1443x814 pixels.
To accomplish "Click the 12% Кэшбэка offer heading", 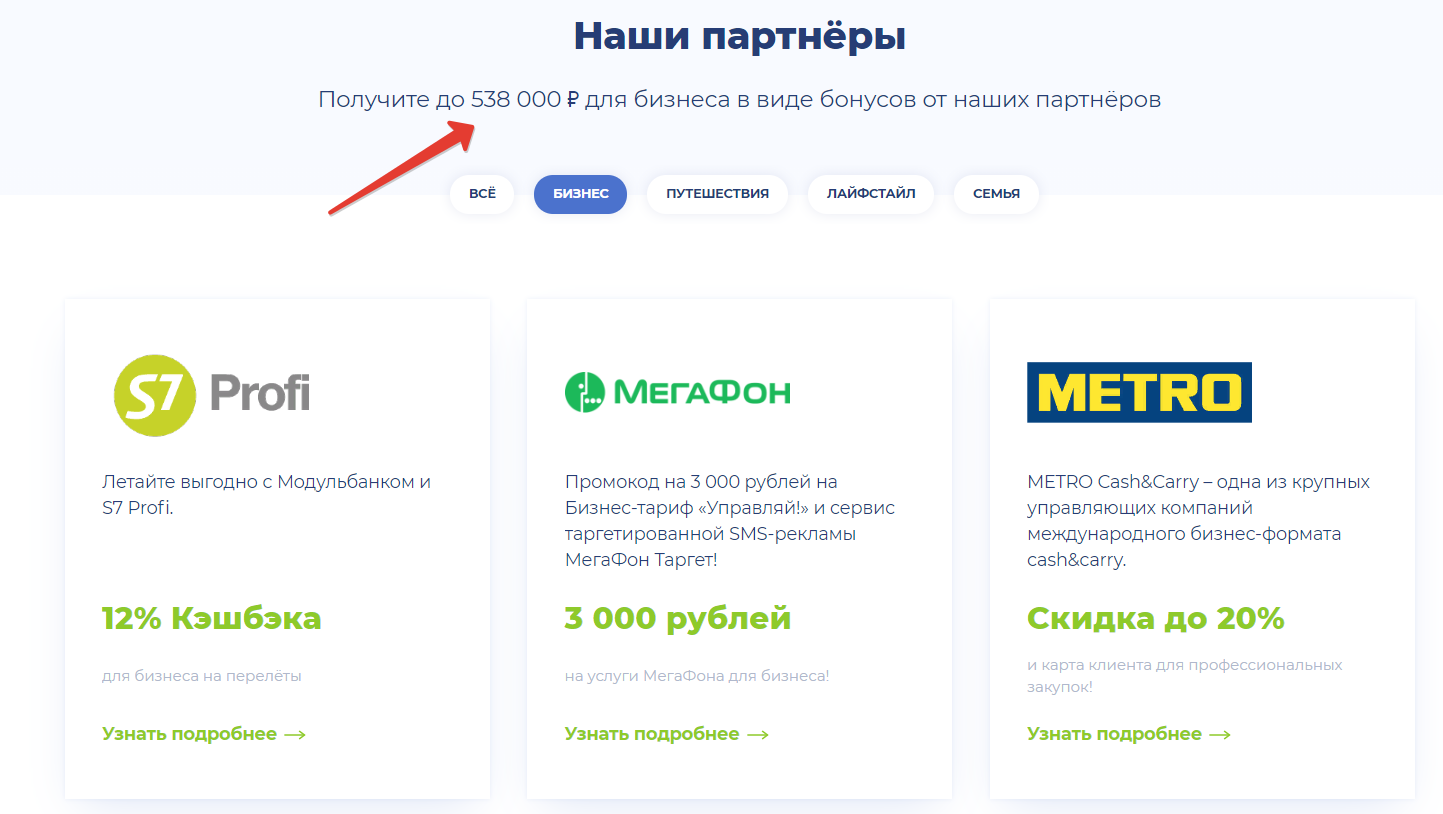I will [x=211, y=618].
